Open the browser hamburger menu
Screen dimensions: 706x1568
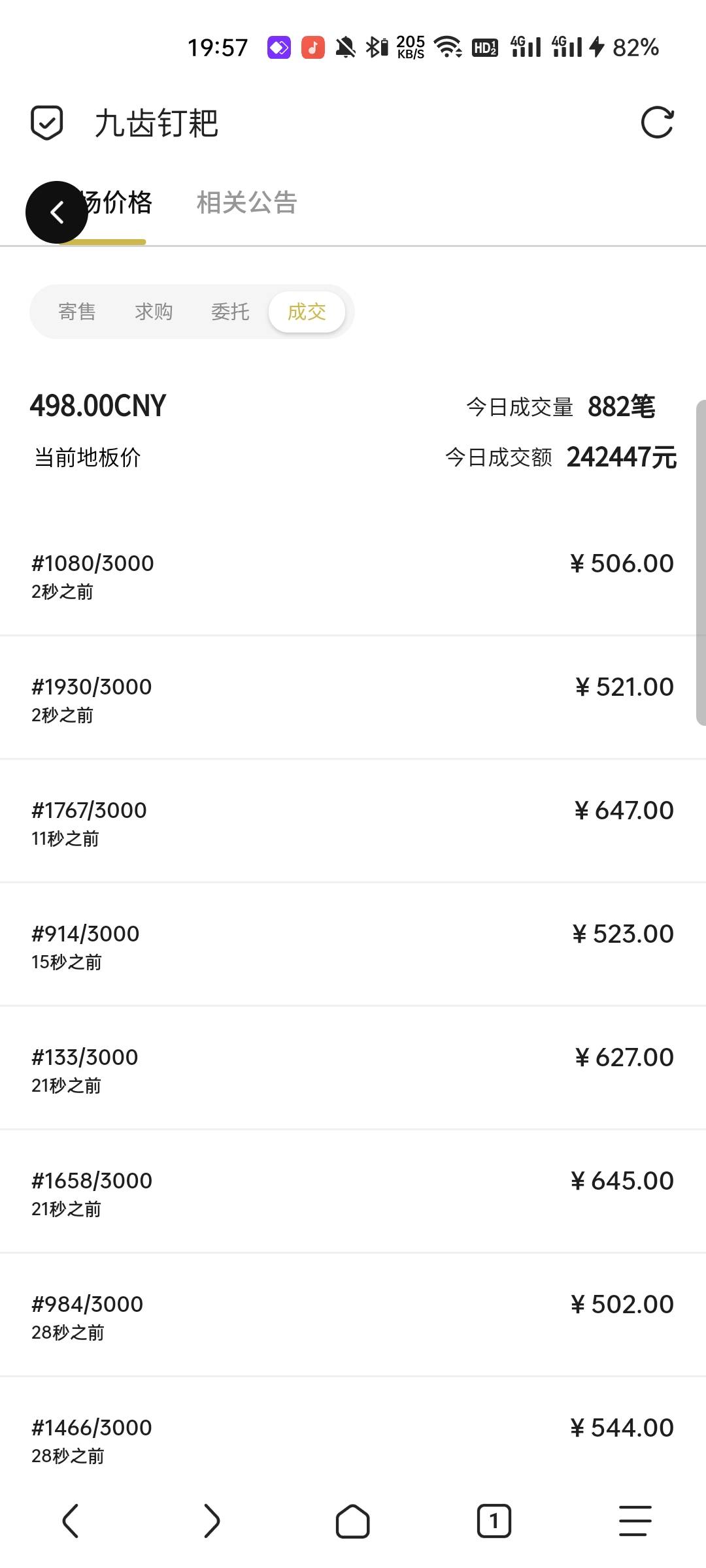pyautogui.click(x=635, y=1521)
